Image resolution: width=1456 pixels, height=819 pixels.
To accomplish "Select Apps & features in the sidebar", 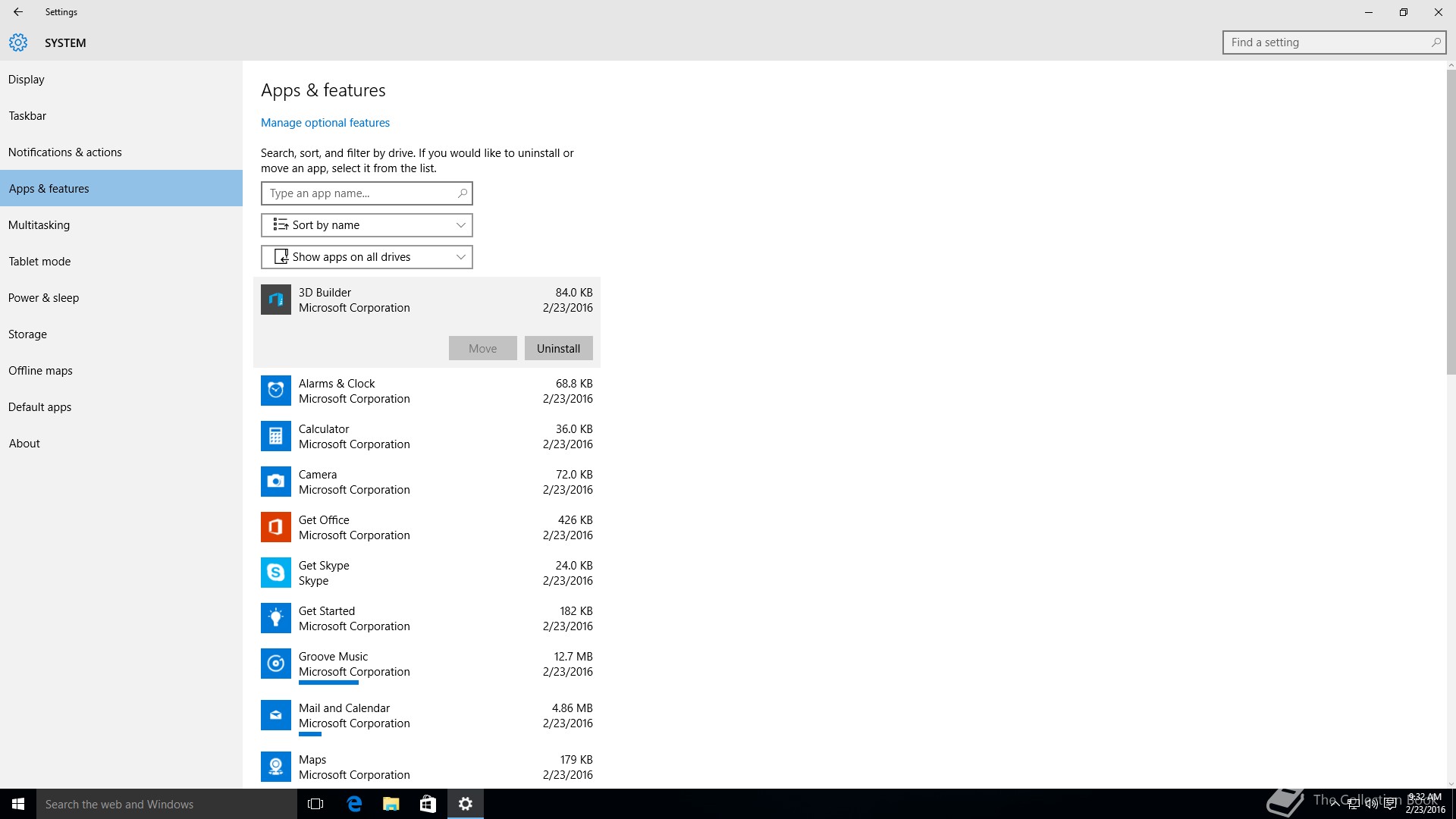I will 121,189.
